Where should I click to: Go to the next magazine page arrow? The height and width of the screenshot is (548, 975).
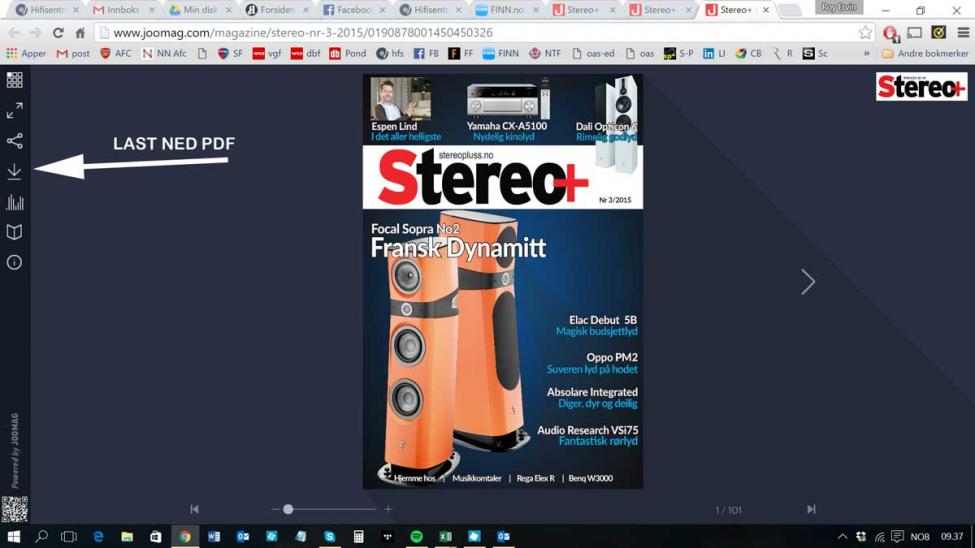808,282
